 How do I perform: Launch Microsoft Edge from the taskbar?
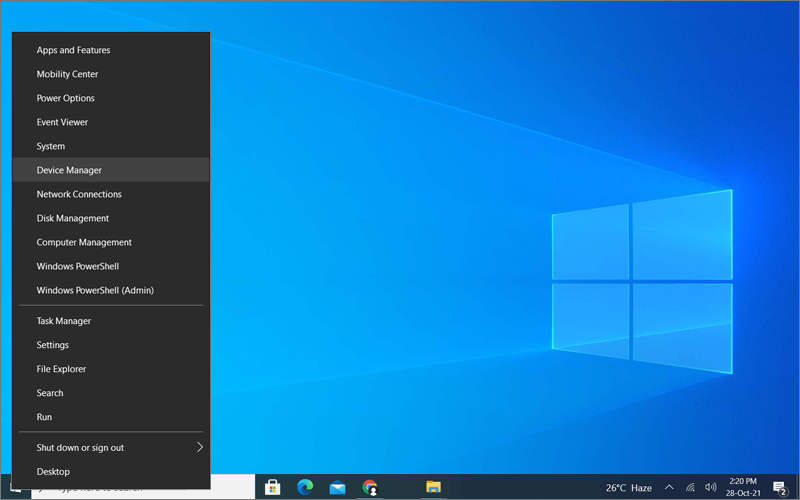(x=305, y=488)
